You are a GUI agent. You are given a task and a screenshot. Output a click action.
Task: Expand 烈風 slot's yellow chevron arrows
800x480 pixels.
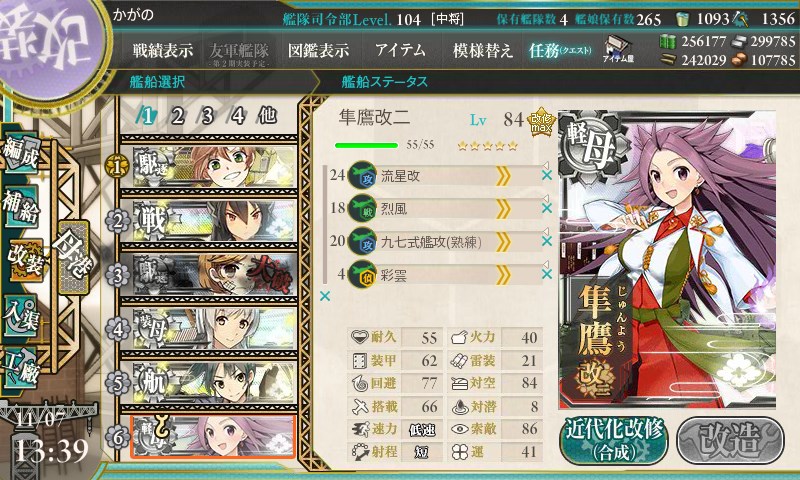(503, 209)
